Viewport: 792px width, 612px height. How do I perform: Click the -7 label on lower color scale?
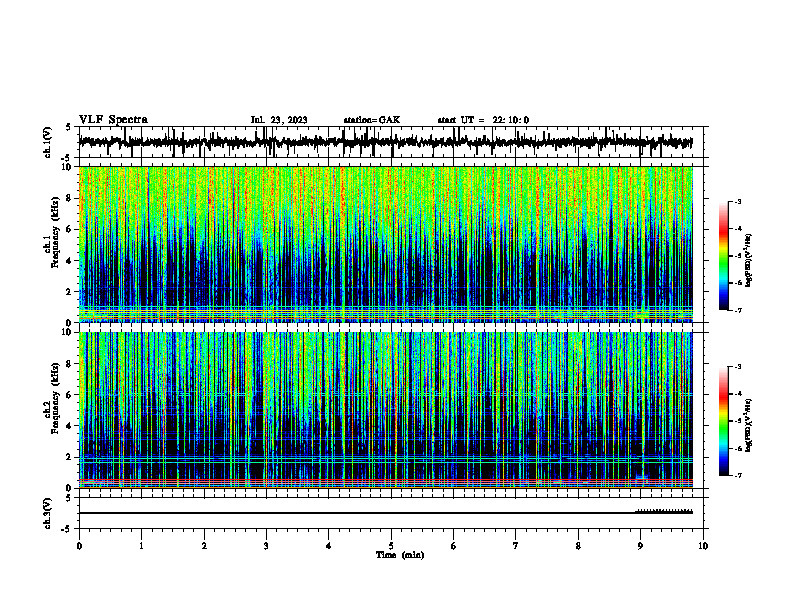[737, 475]
